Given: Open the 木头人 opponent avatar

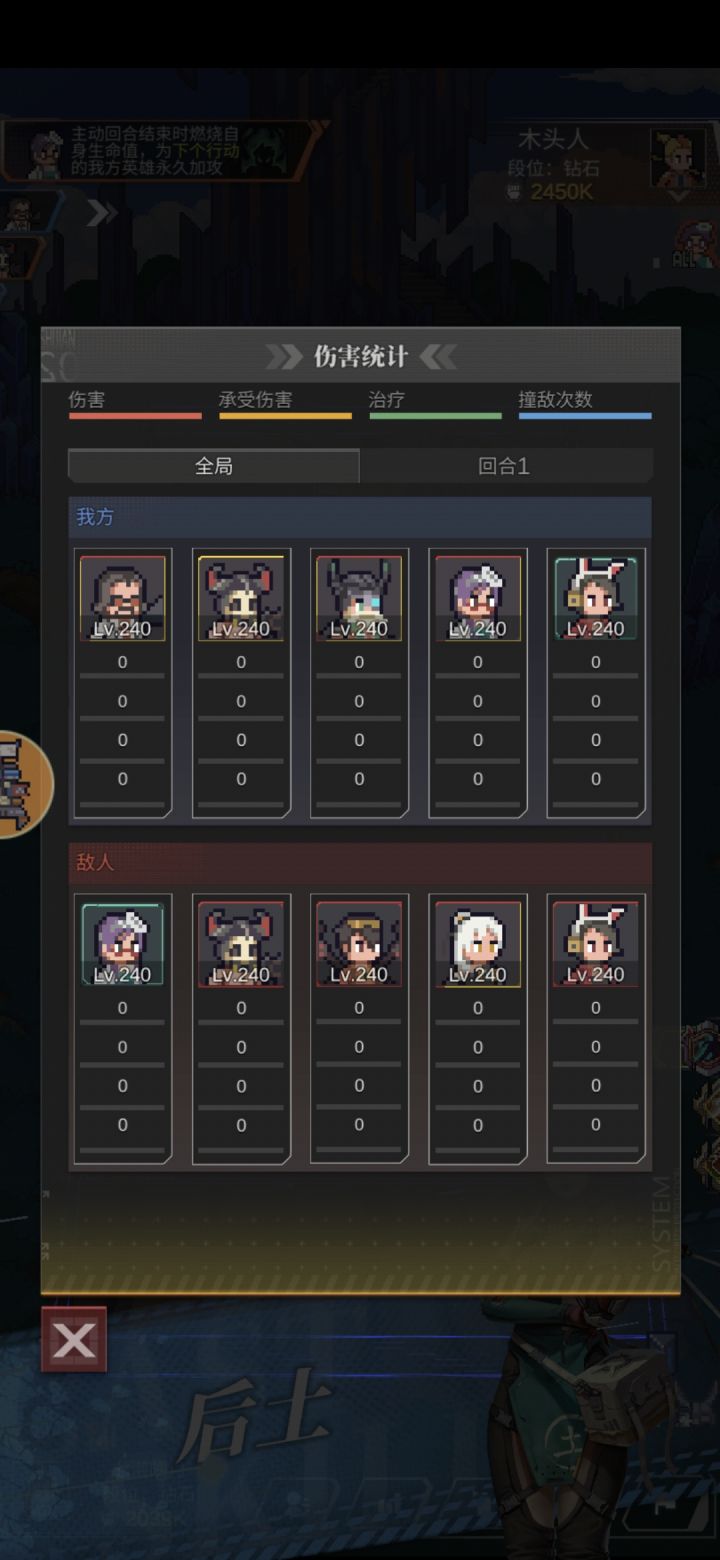Looking at the screenshot, I should point(678,157).
